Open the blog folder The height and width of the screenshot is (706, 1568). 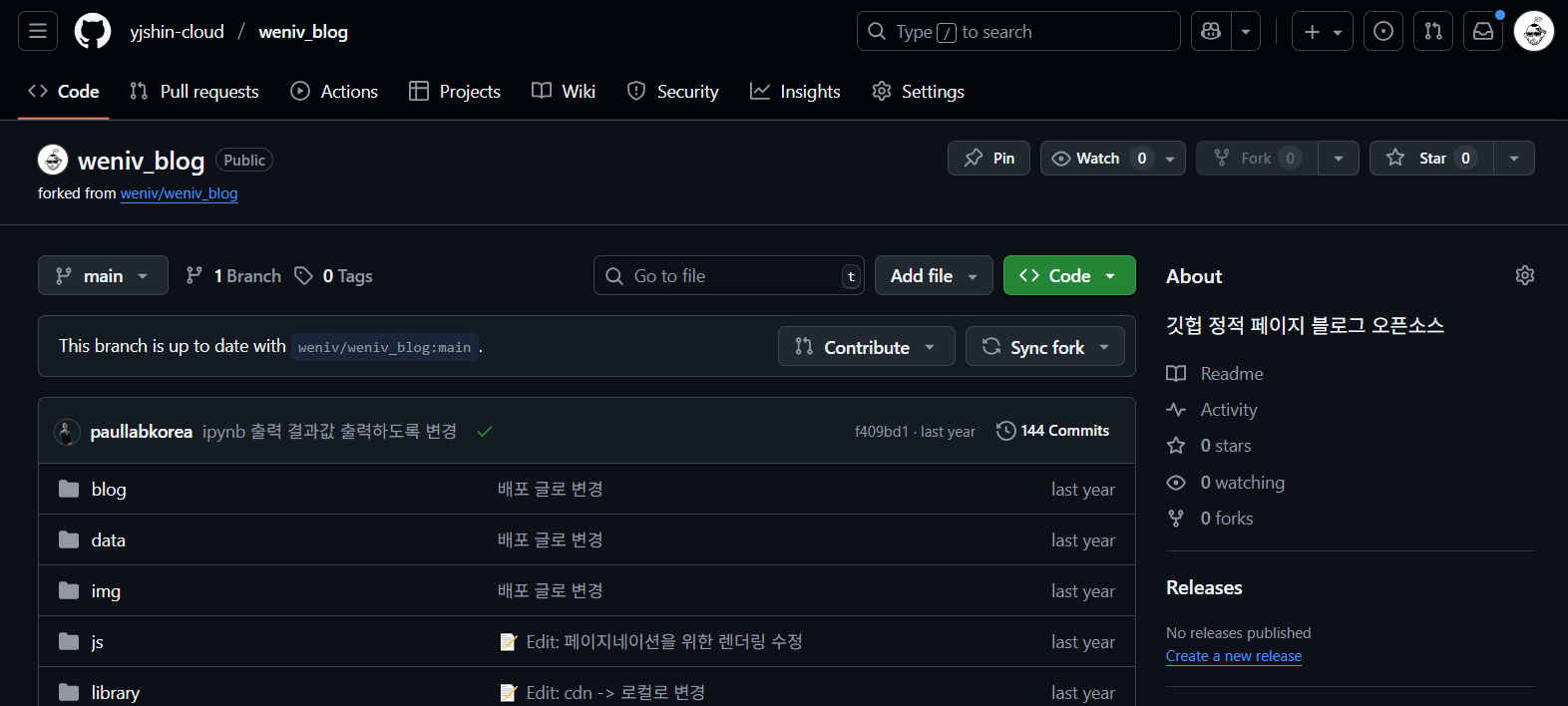point(109,489)
